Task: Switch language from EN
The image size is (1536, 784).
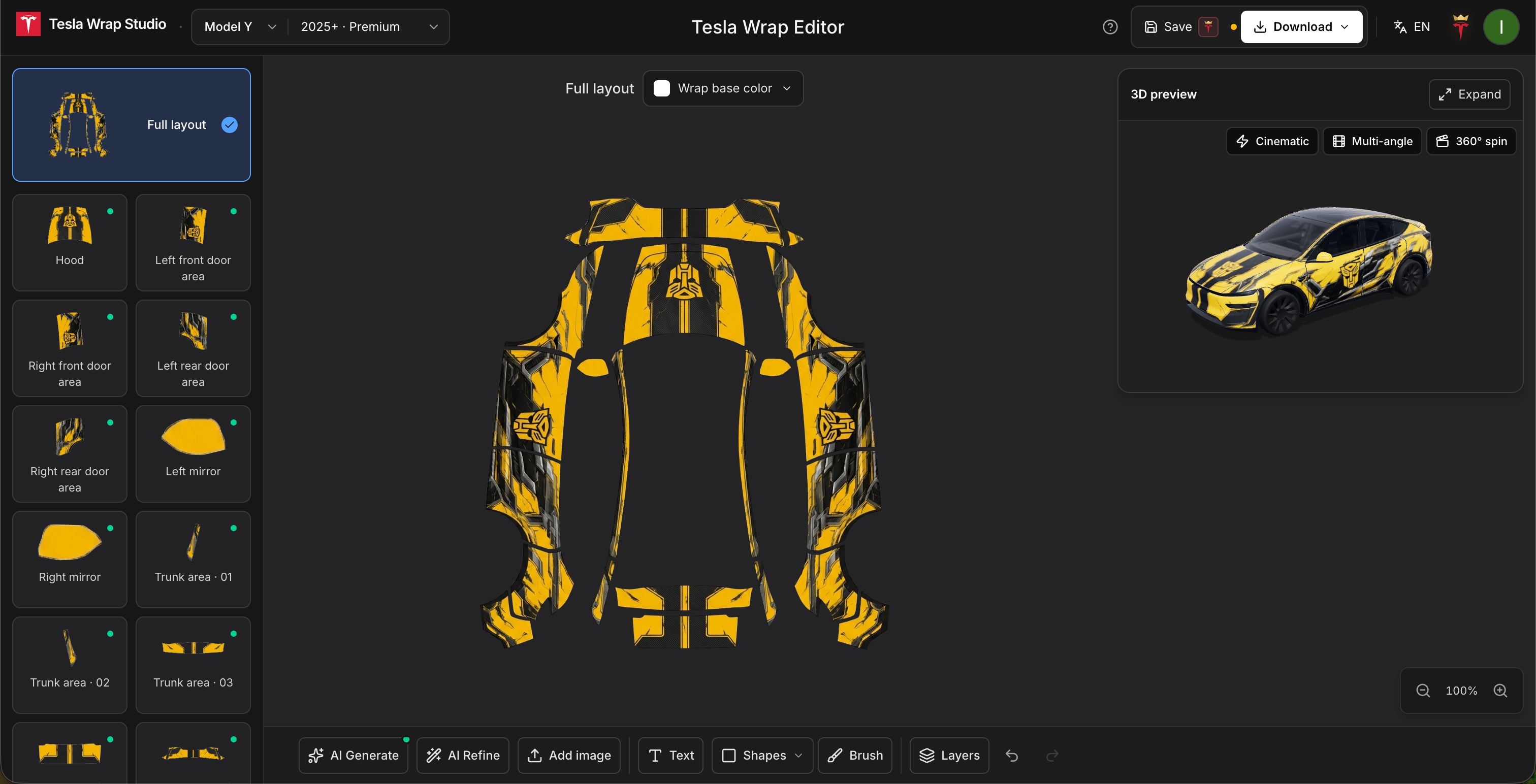Action: pyautogui.click(x=1412, y=27)
